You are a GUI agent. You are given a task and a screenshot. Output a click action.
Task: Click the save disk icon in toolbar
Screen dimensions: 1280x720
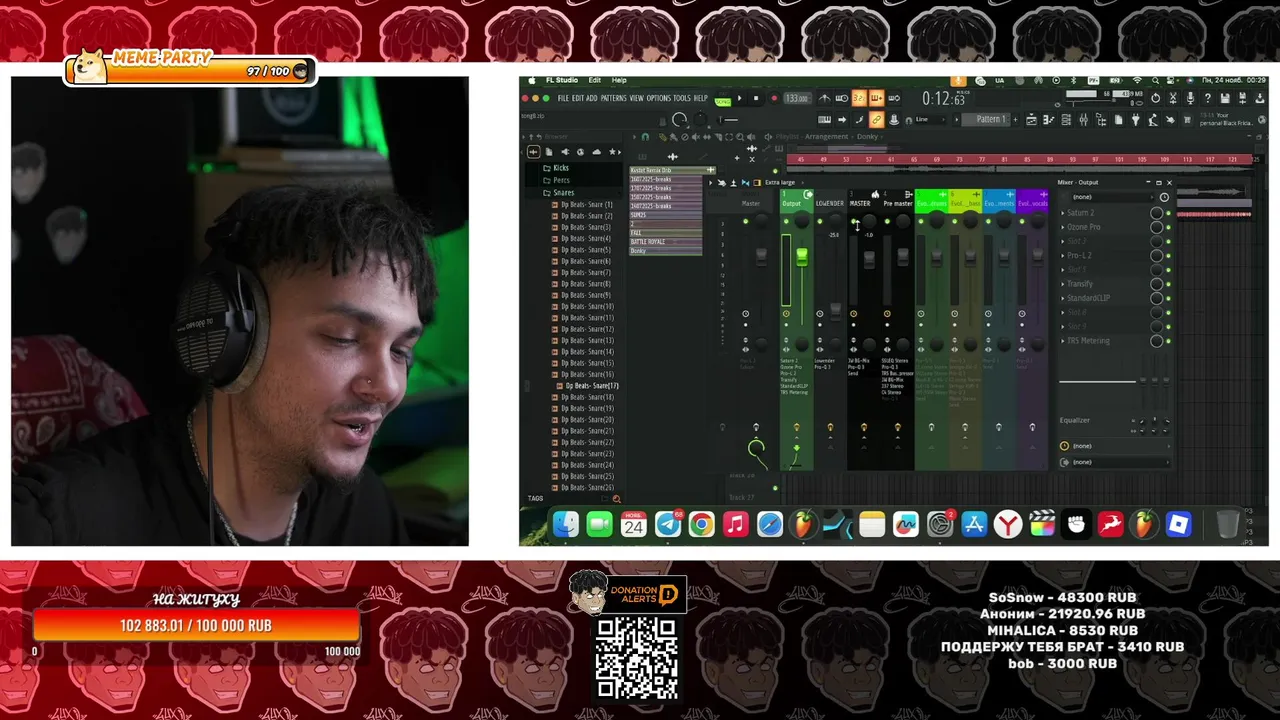tap(1225, 98)
